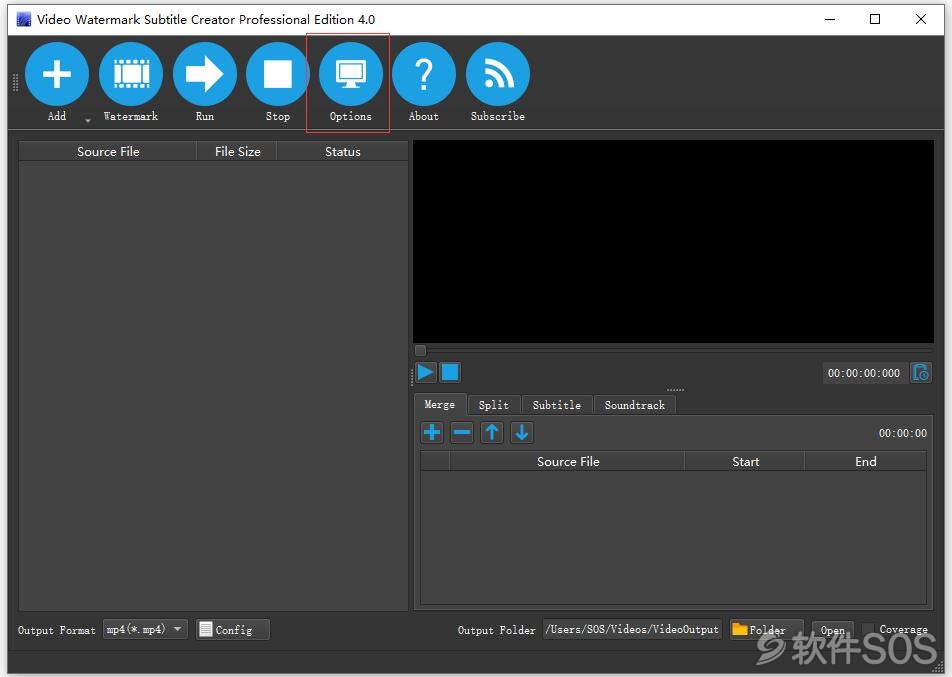Click the Add files plus icon

click(x=57, y=74)
